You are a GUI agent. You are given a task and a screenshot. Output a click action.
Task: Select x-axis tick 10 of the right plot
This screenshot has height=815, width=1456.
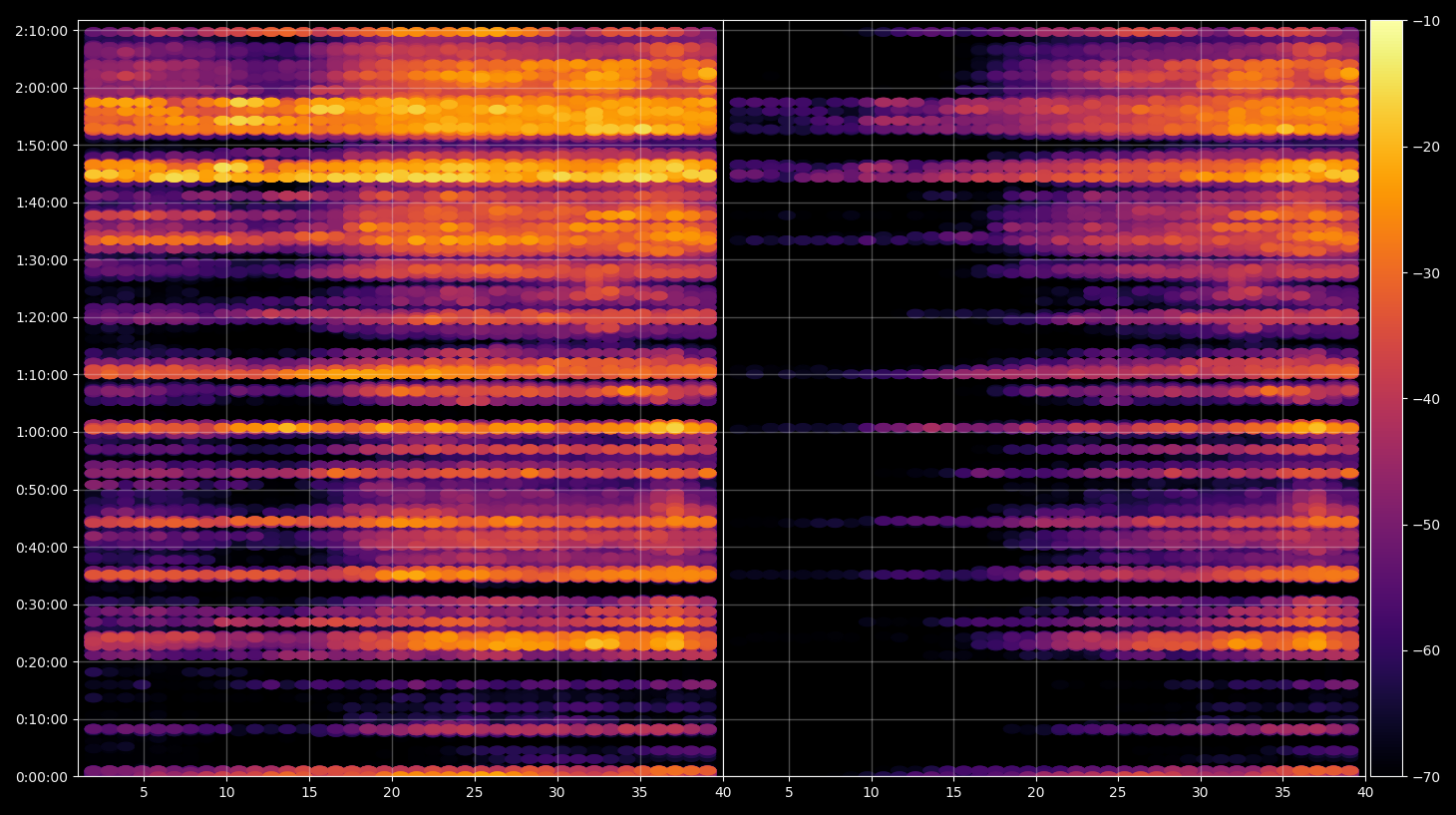[871, 793]
